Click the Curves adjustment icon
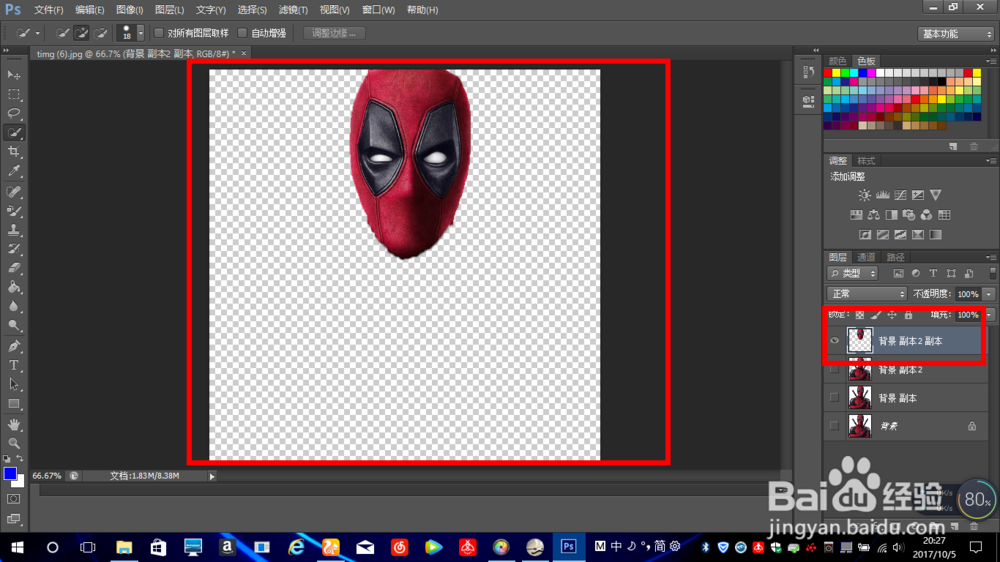 pos(900,195)
